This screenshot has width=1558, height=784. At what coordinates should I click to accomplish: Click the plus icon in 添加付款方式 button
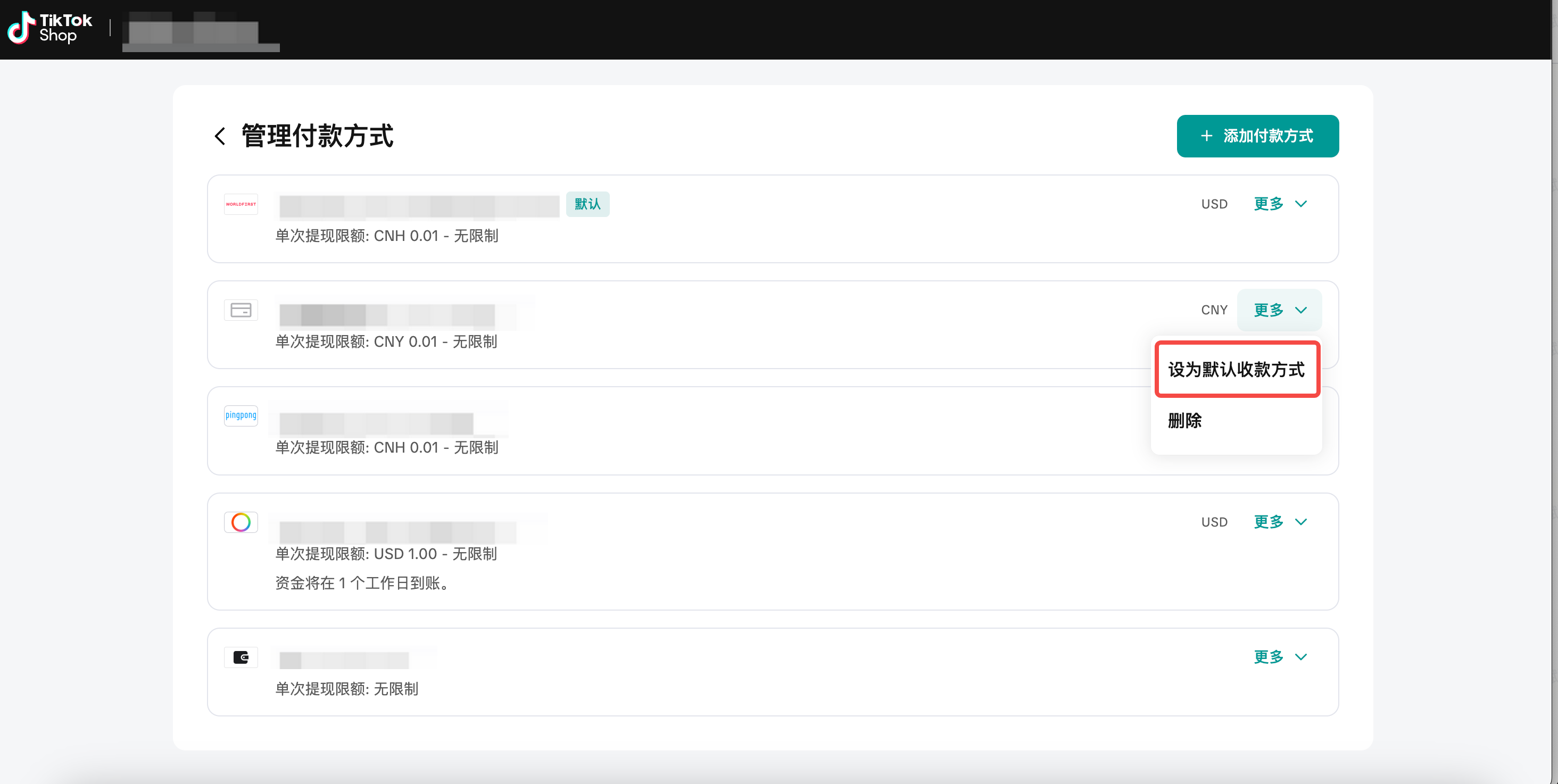click(x=1207, y=136)
